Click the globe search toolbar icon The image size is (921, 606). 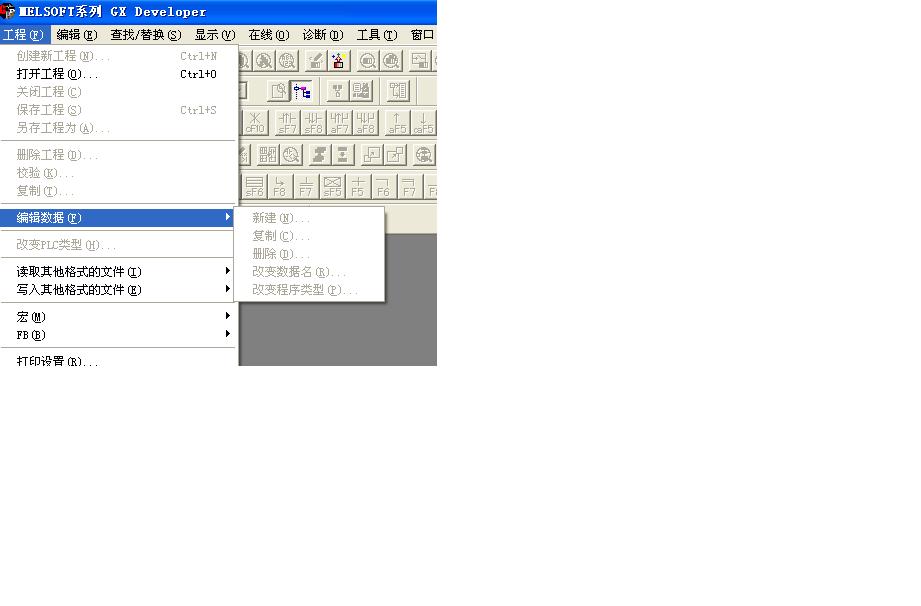point(424,154)
